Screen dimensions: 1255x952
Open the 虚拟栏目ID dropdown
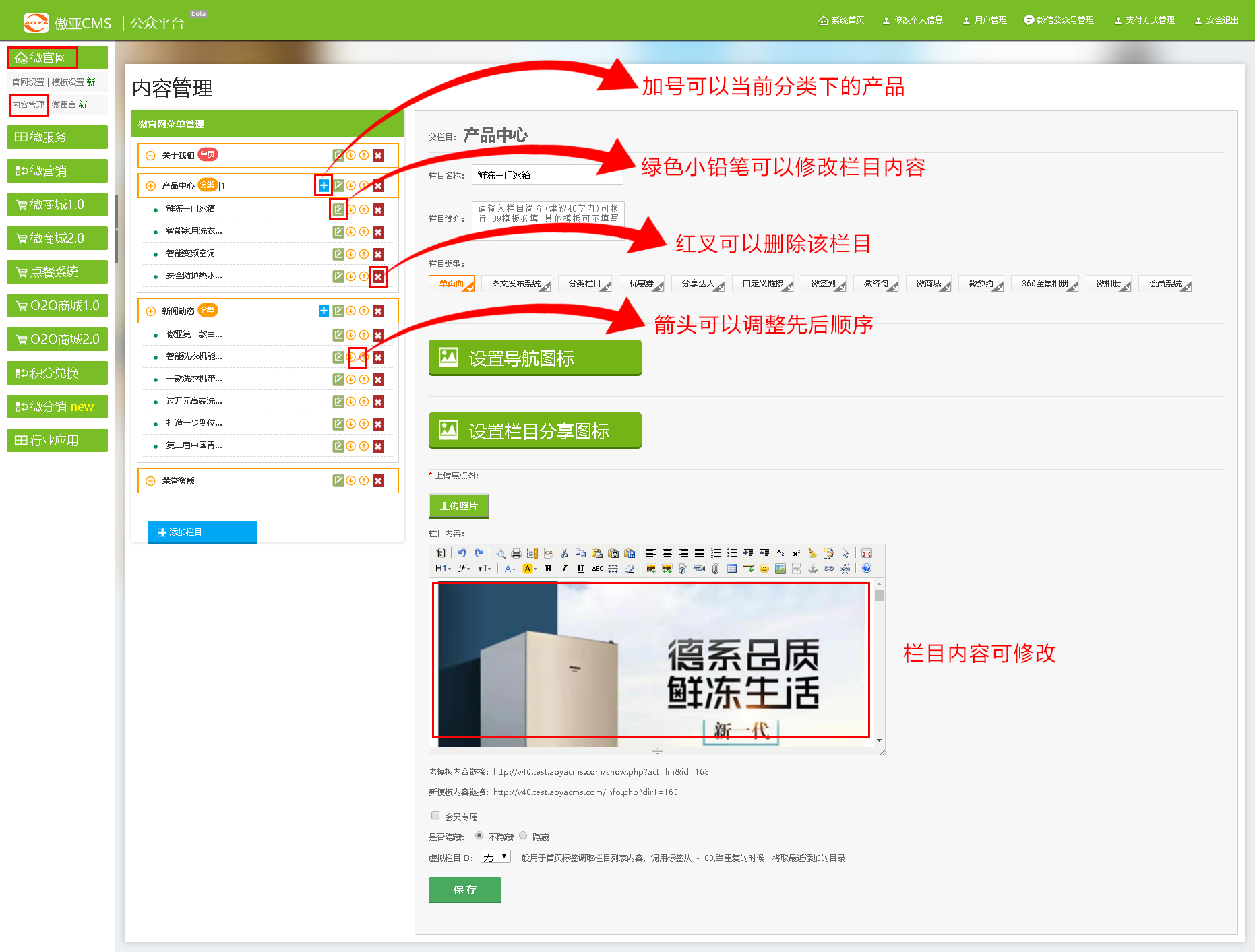(495, 857)
